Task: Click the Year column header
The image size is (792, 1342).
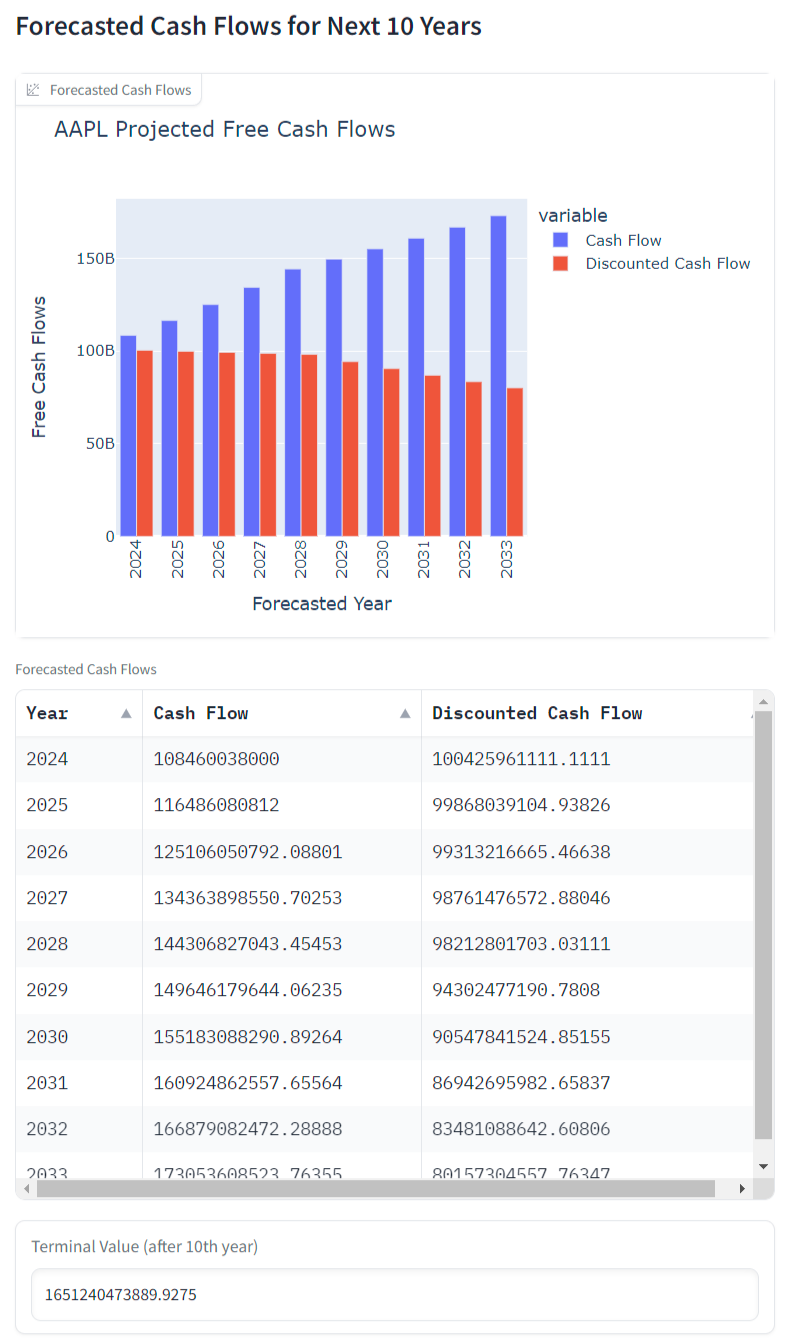Action: tap(79, 714)
